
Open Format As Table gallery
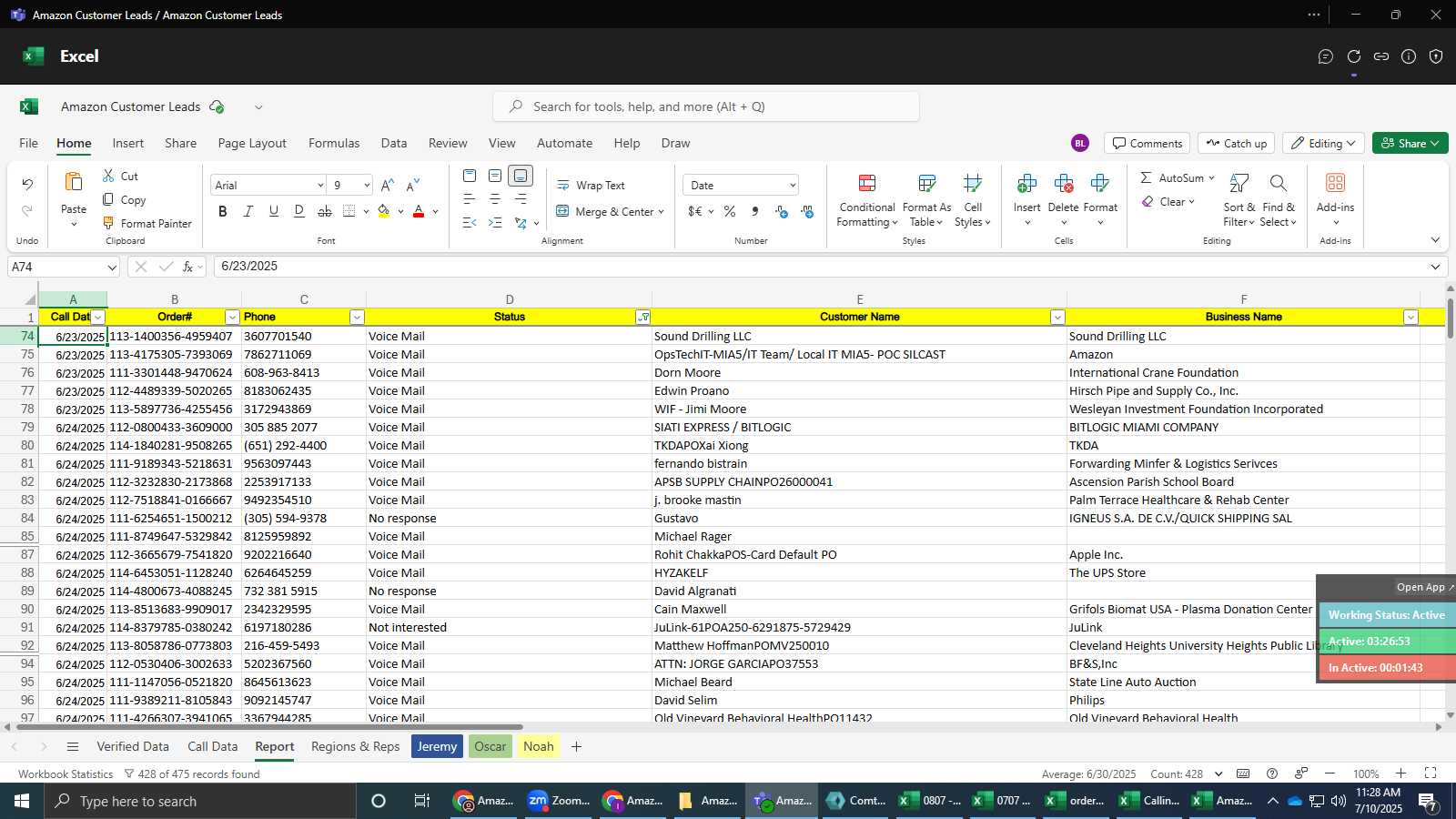[926, 200]
